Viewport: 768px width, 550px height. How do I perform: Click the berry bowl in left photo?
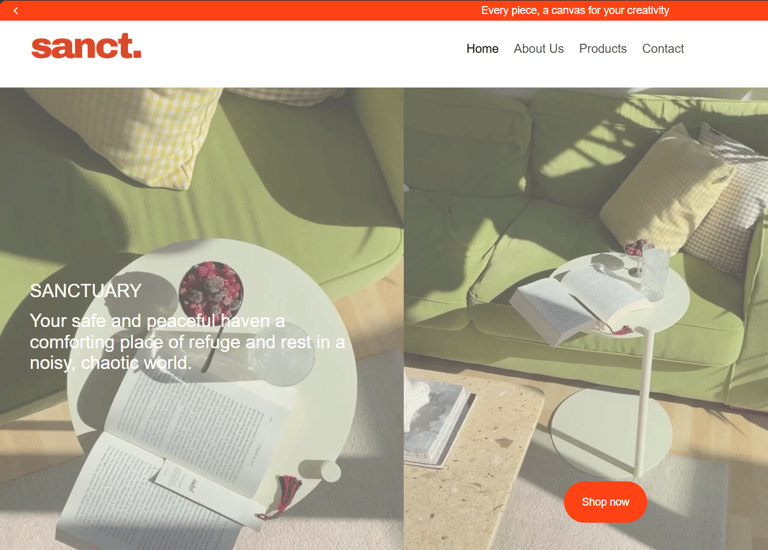click(x=211, y=291)
